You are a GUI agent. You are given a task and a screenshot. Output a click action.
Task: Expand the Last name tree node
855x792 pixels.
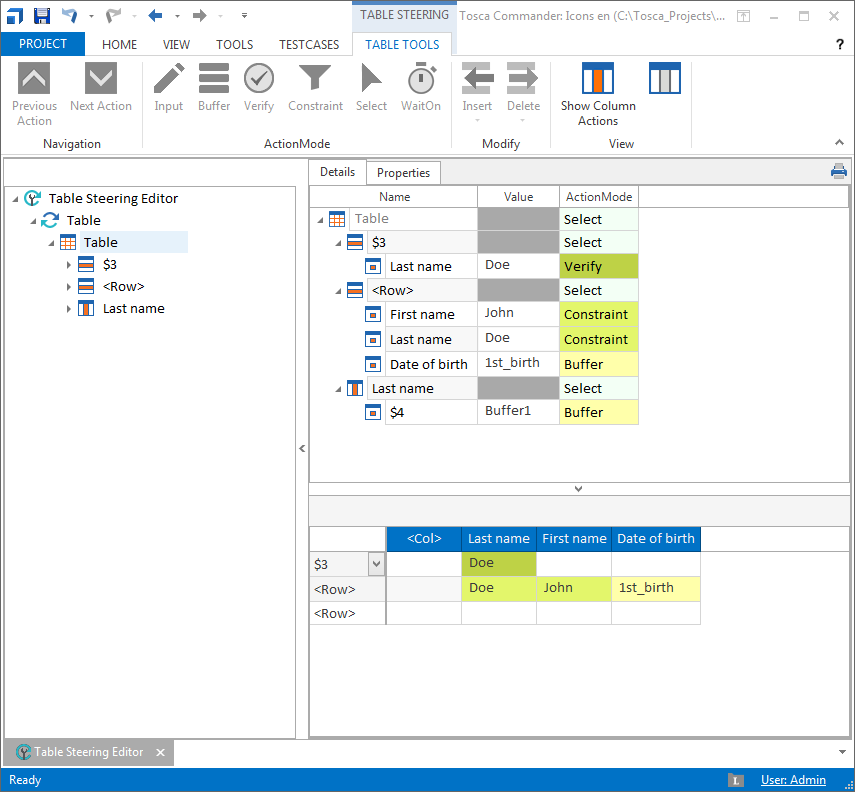tap(68, 309)
